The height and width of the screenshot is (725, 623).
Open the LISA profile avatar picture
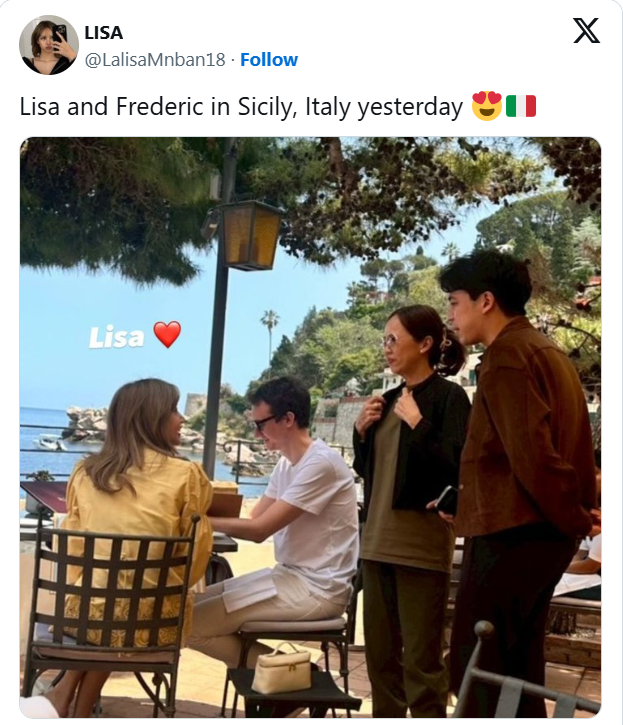point(49,45)
